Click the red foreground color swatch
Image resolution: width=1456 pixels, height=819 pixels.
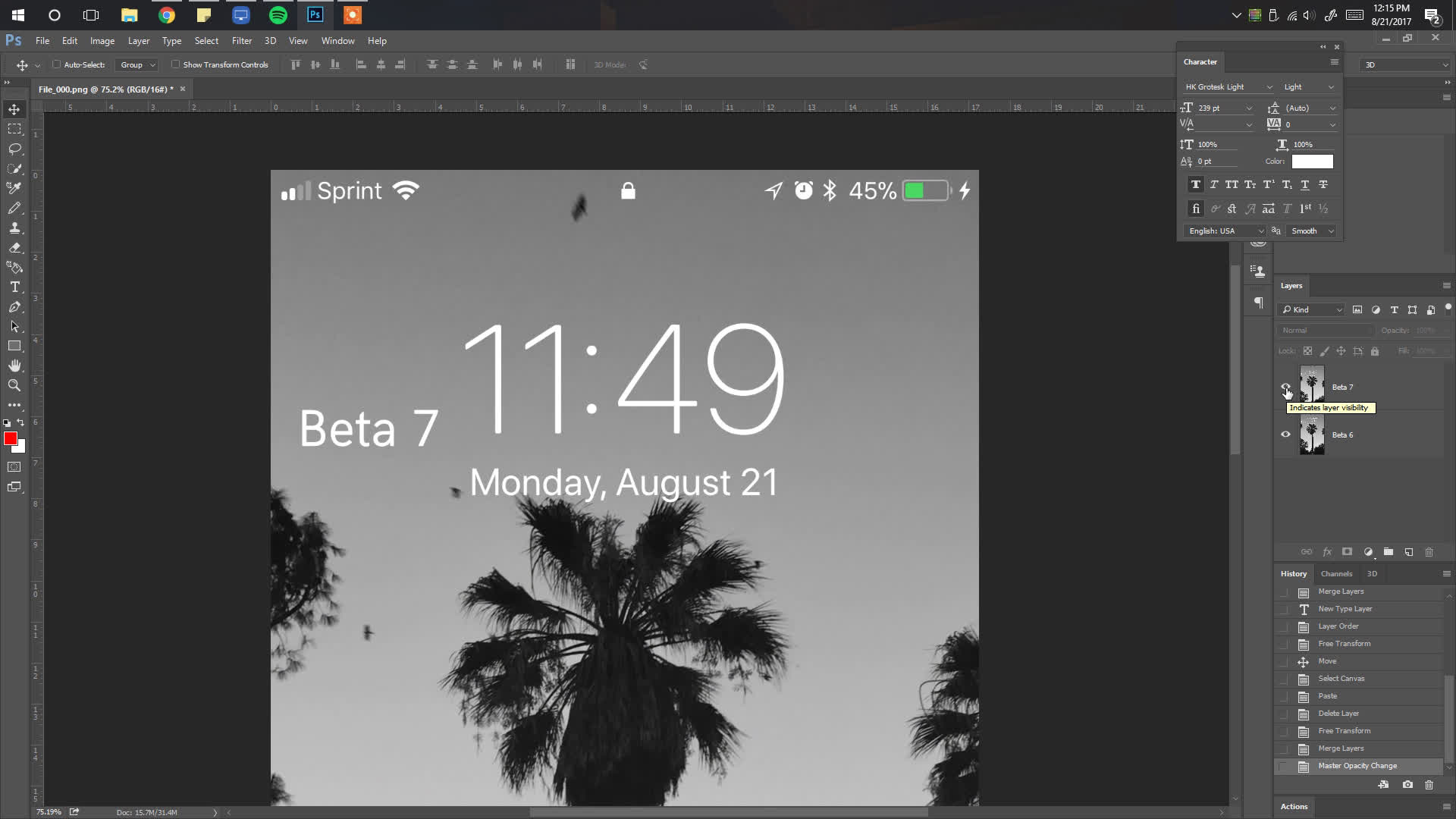[x=11, y=439]
